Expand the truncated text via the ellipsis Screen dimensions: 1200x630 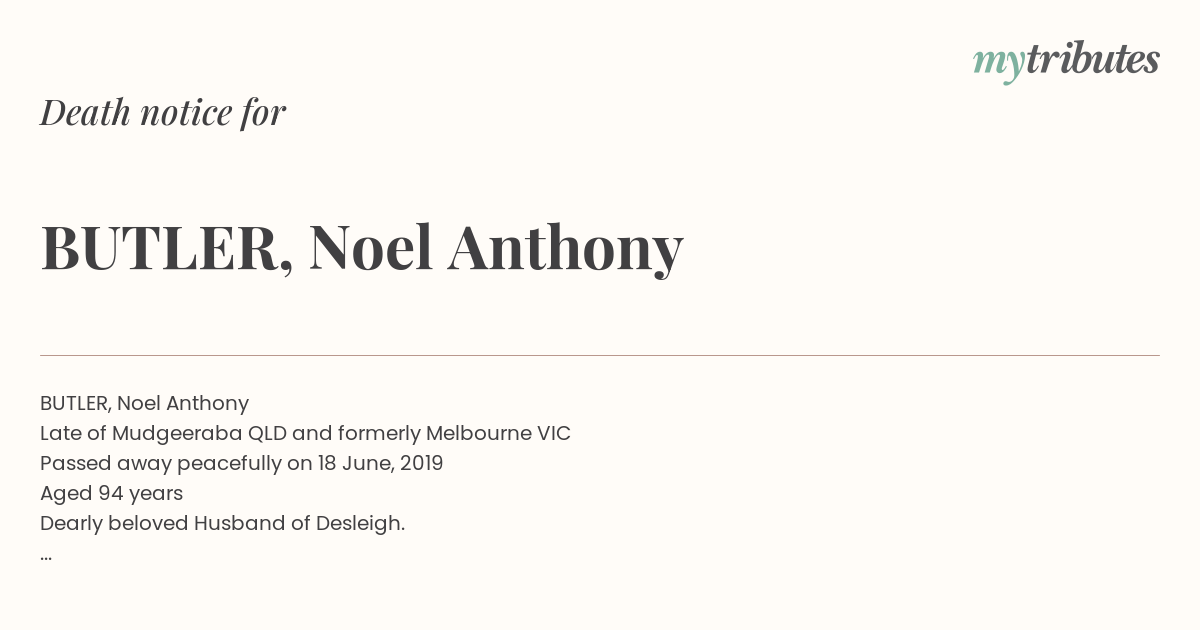pos(46,555)
